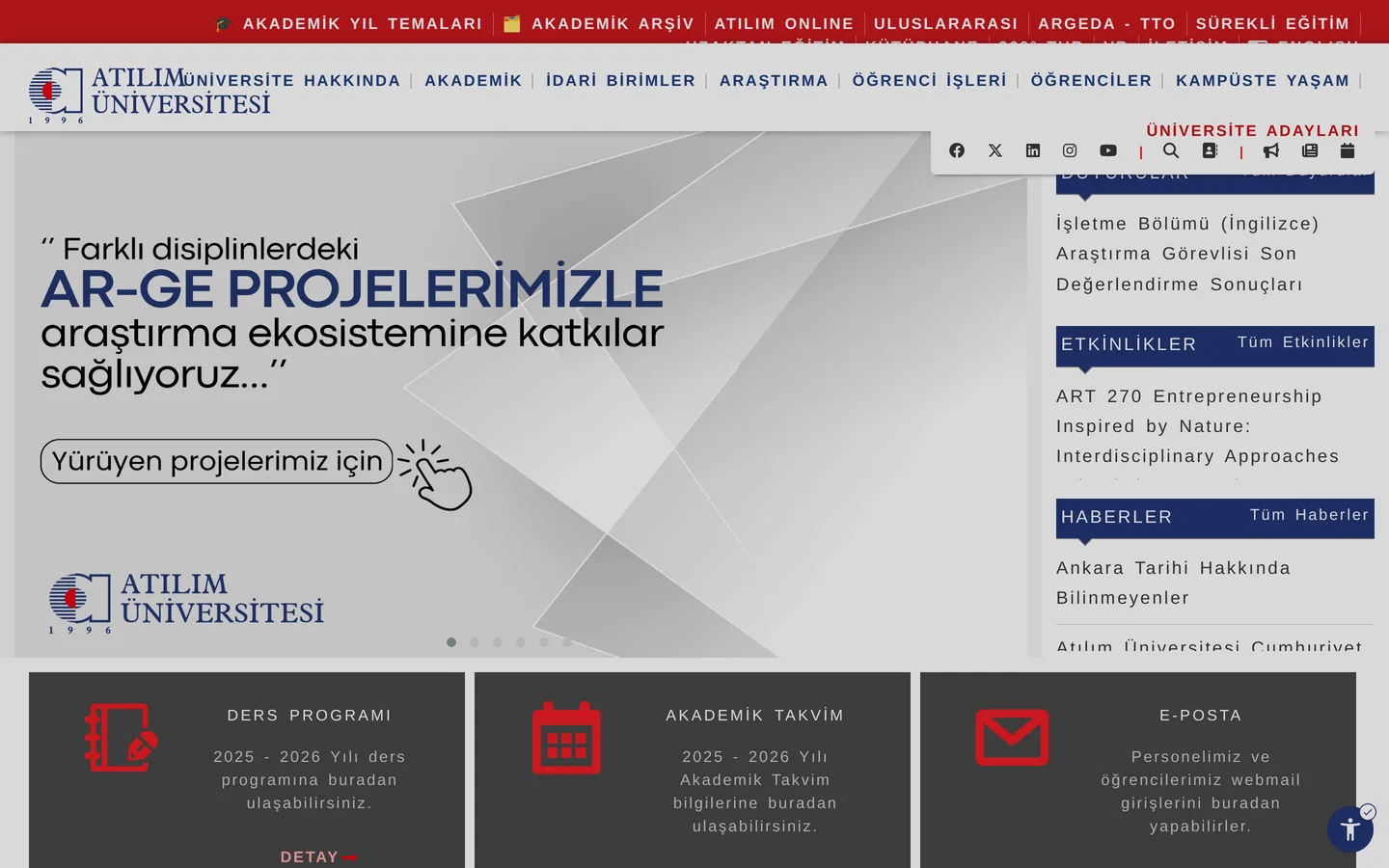Screen dimensions: 1389x868
Task: Click the Yürüyen projelerimiz için button
Action: click(217, 461)
